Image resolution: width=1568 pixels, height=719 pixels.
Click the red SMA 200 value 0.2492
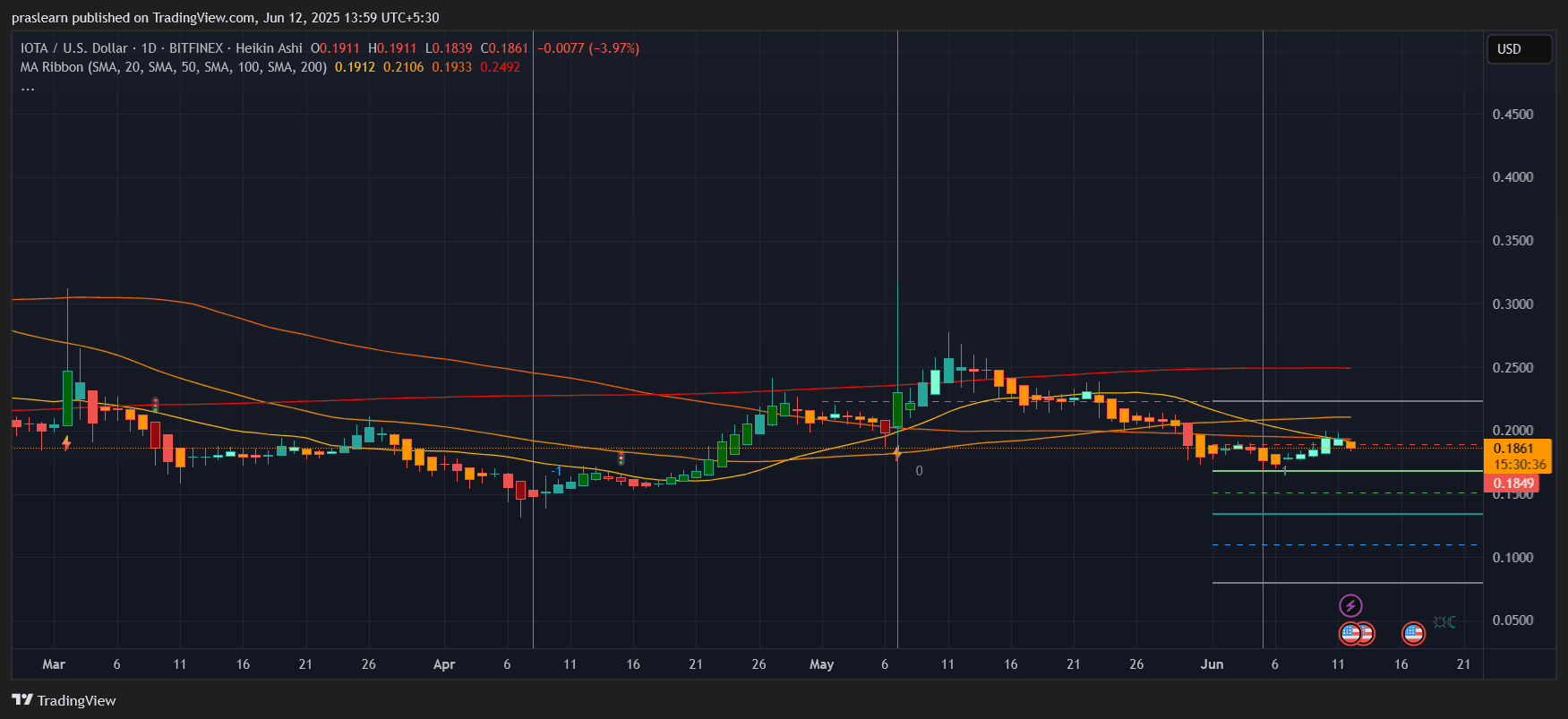500,67
